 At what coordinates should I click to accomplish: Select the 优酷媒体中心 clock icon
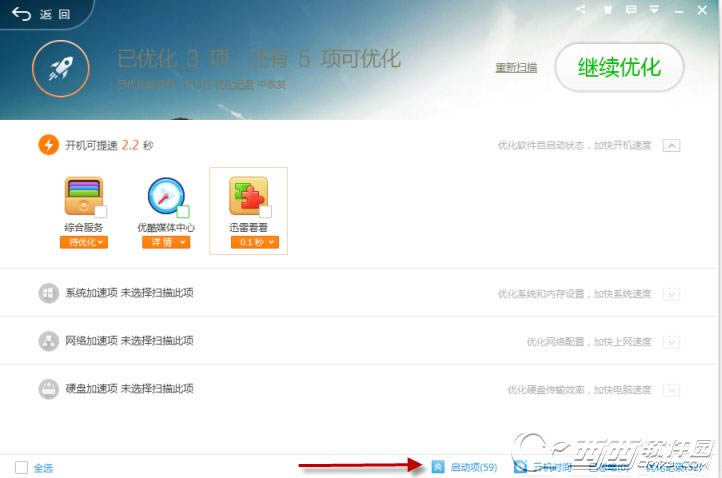pos(166,196)
